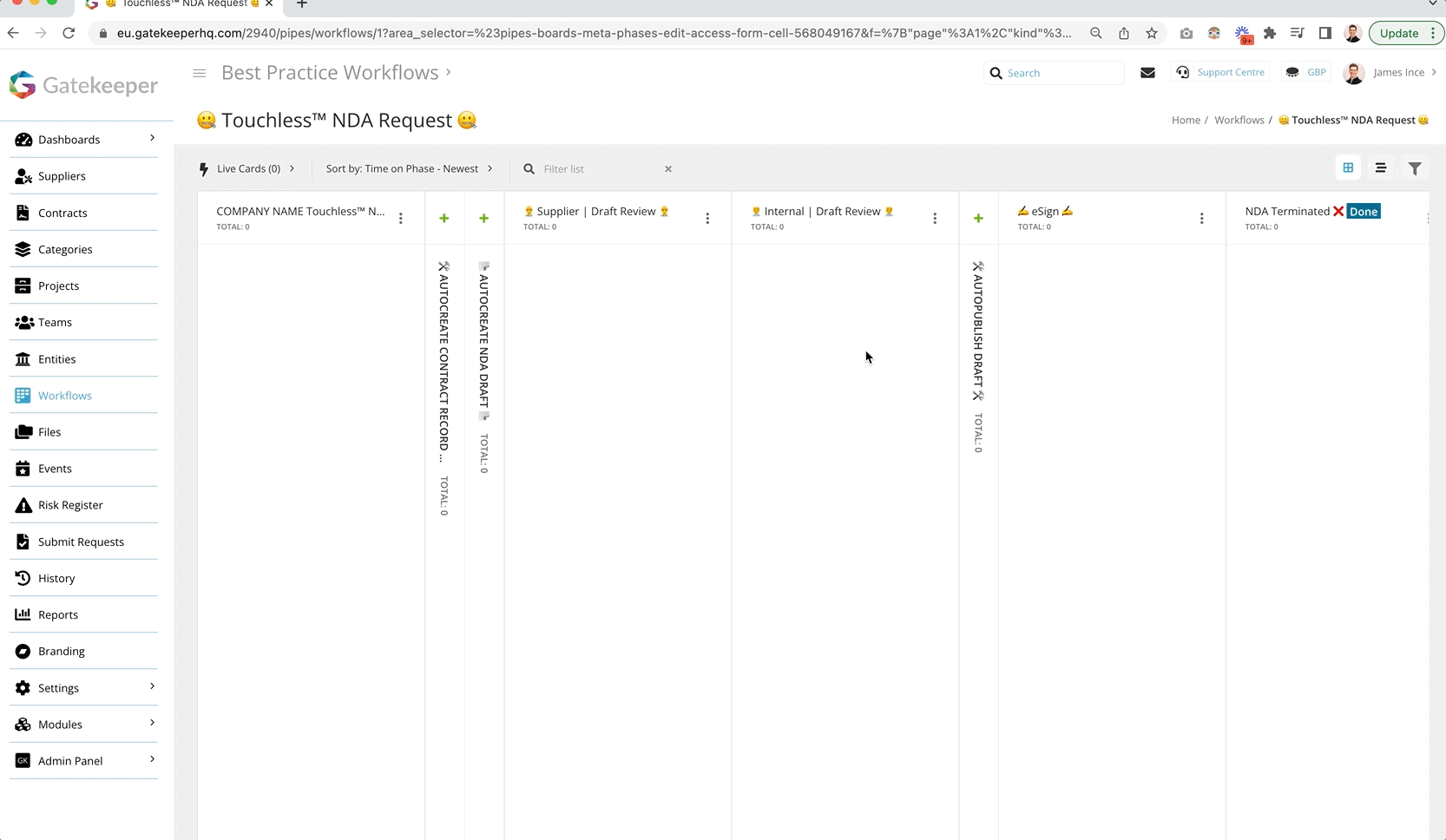The height and width of the screenshot is (840, 1446).
Task: Expand chevron next to Best Practice Workflows
Action: (449, 72)
